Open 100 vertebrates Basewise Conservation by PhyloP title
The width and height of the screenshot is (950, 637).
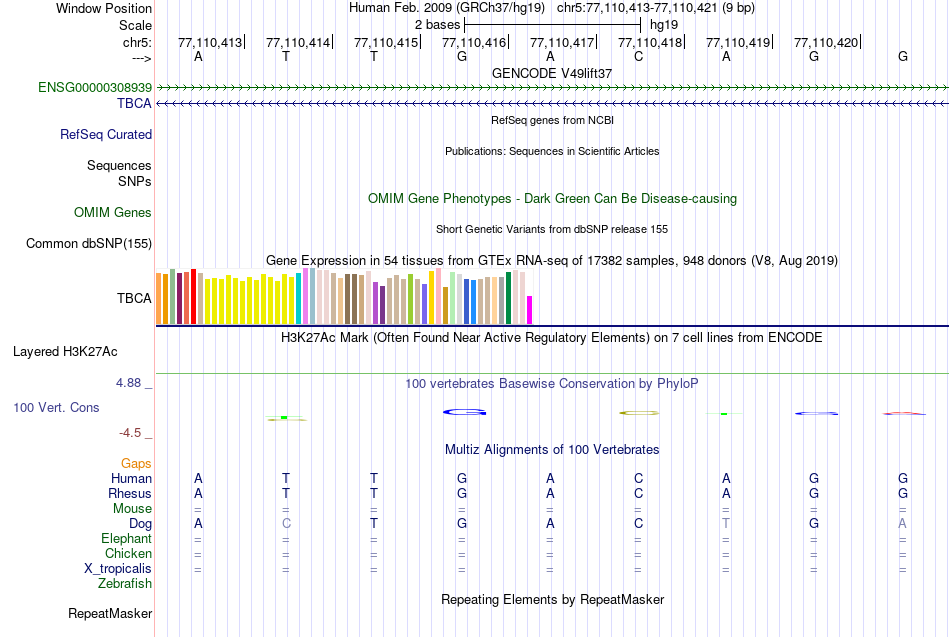[552, 384]
